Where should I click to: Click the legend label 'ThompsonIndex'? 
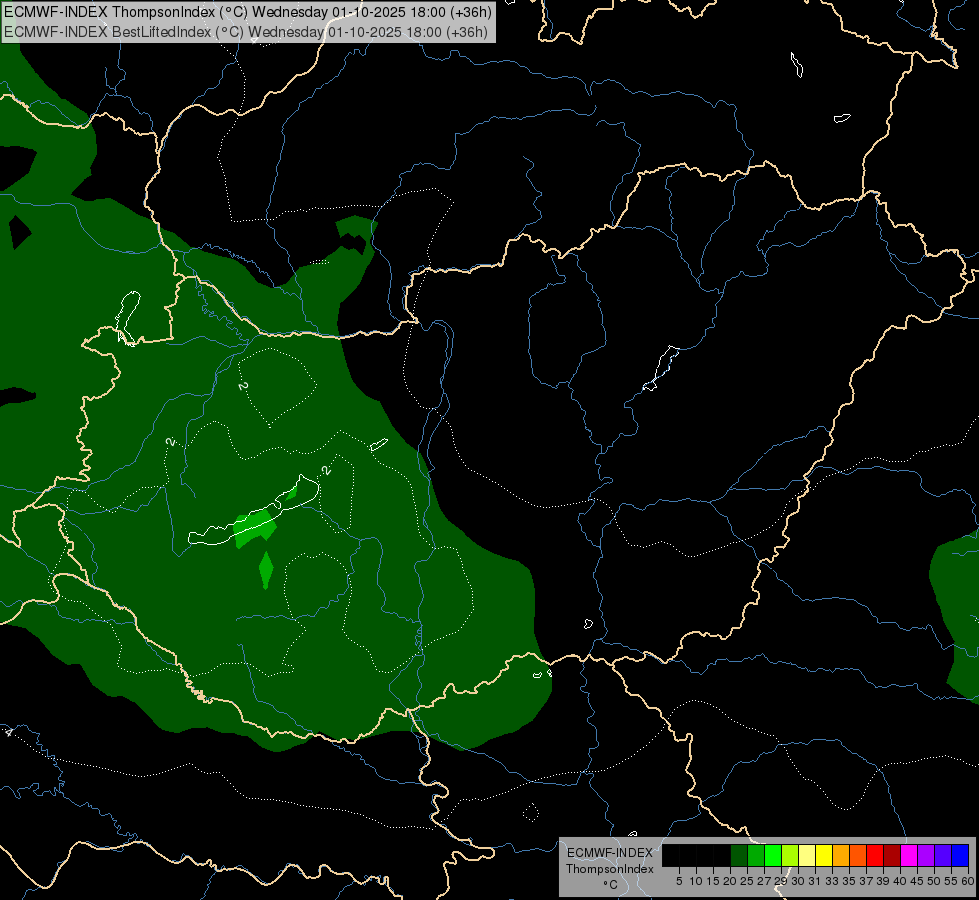click(x=610, y=869)
